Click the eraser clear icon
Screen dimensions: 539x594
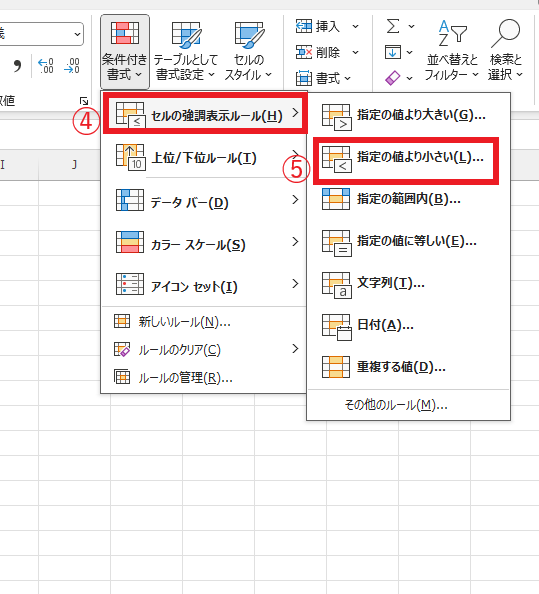[393, 78]
